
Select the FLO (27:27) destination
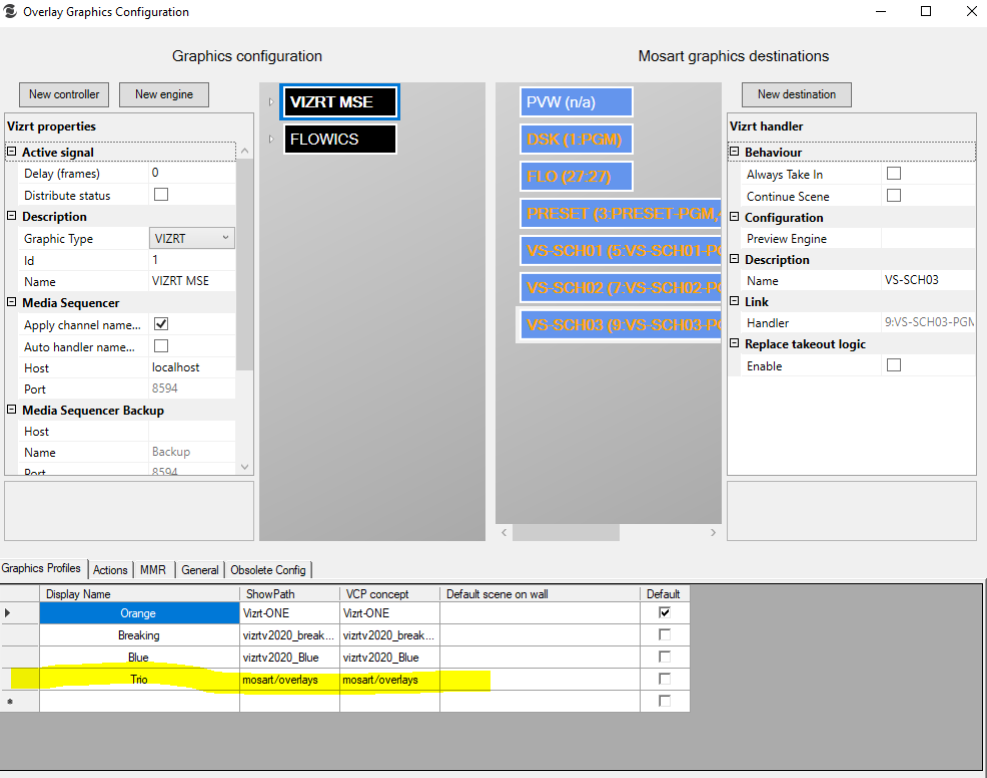[576, 177]
